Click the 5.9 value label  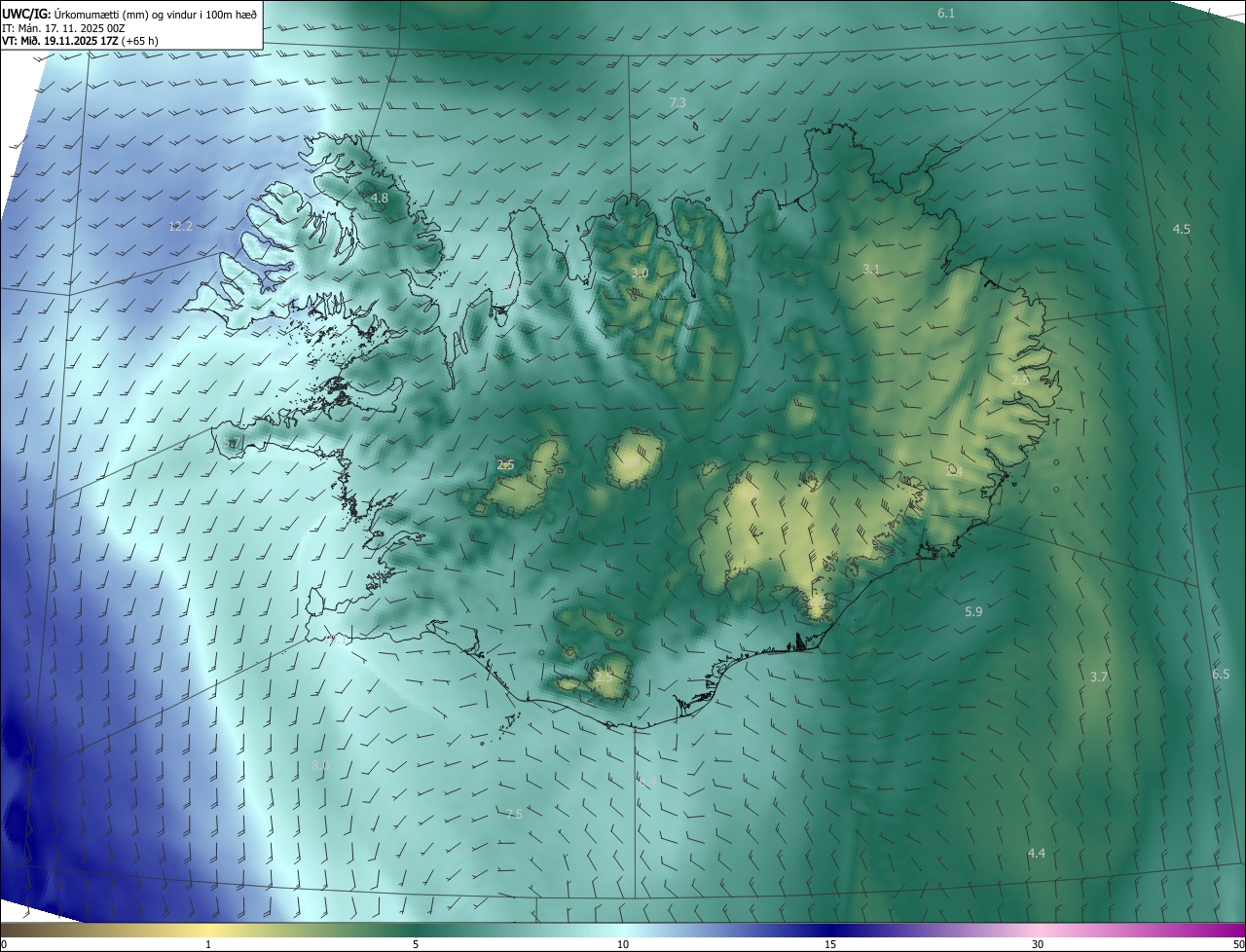pos(973,611)
